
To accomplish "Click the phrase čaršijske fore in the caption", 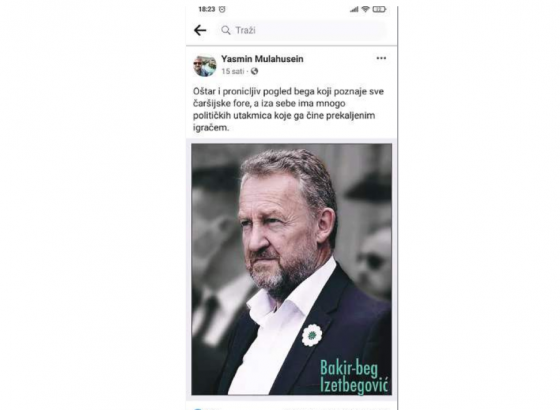I will point(219,103).
